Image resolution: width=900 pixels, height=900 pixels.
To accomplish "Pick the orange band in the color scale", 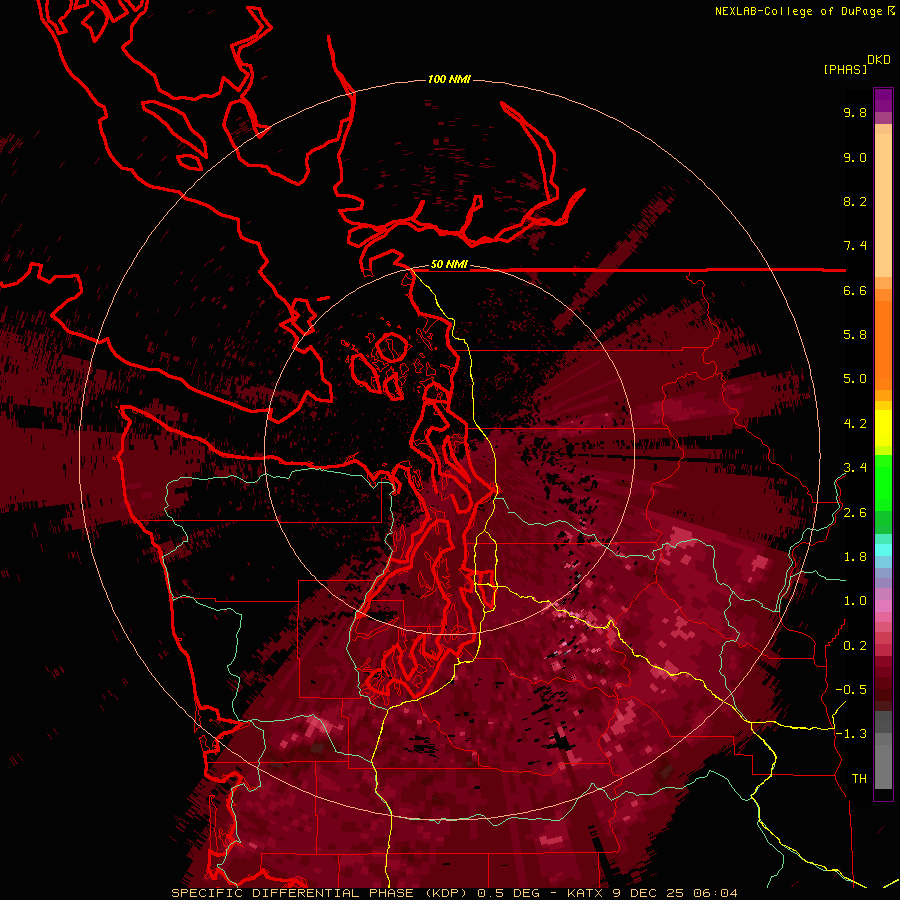I will (883, 342).
